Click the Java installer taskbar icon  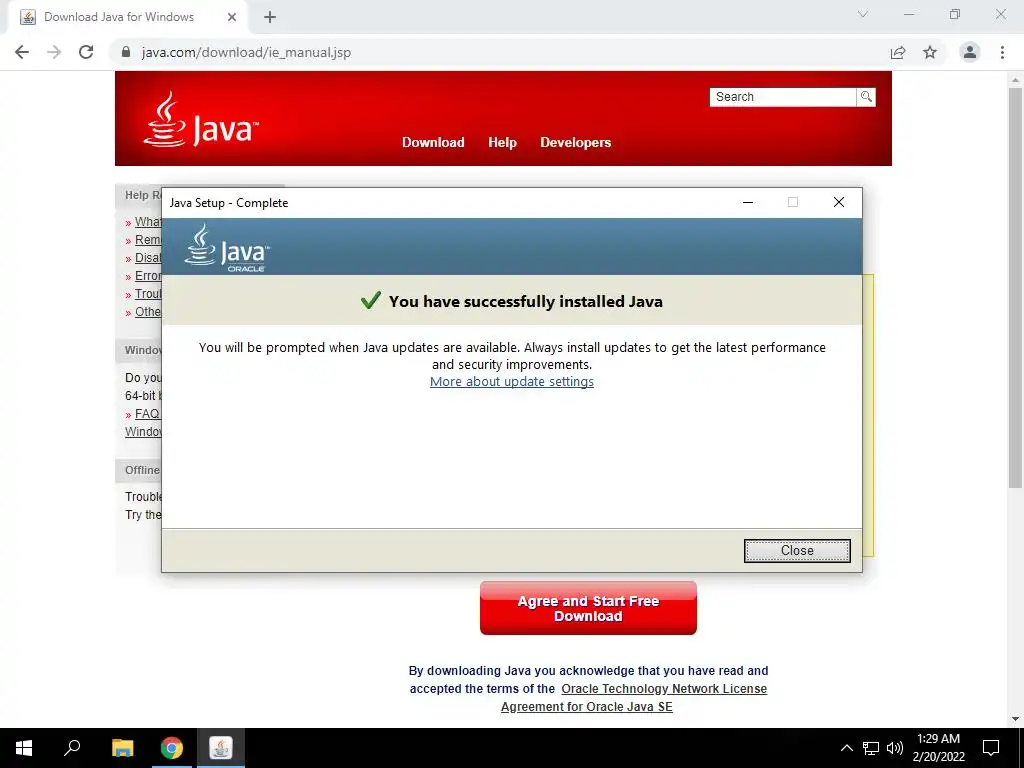point(221,748)
